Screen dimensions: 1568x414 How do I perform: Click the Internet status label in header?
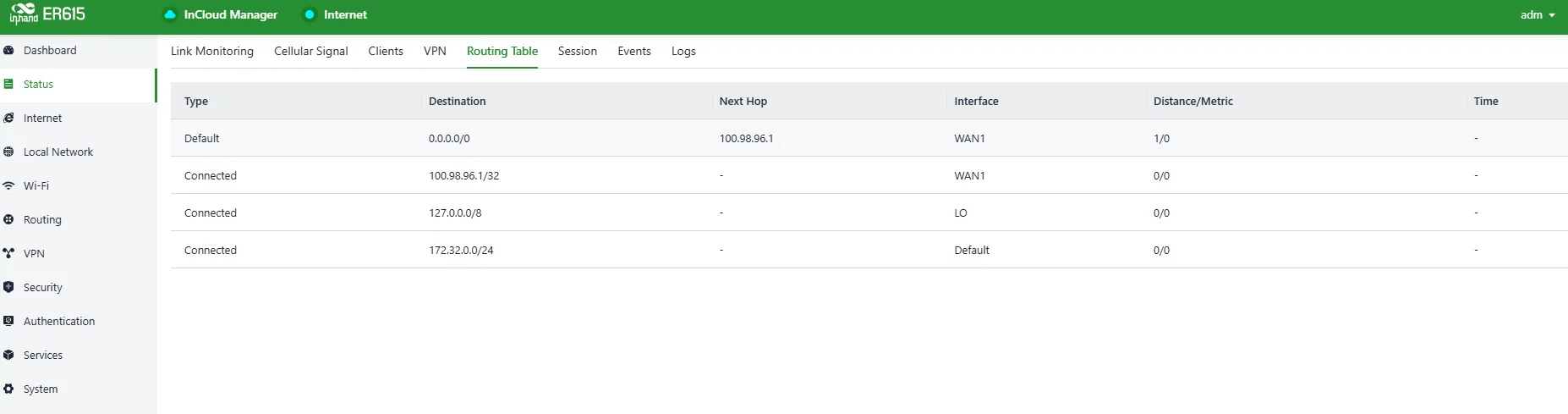pos(345,14)
